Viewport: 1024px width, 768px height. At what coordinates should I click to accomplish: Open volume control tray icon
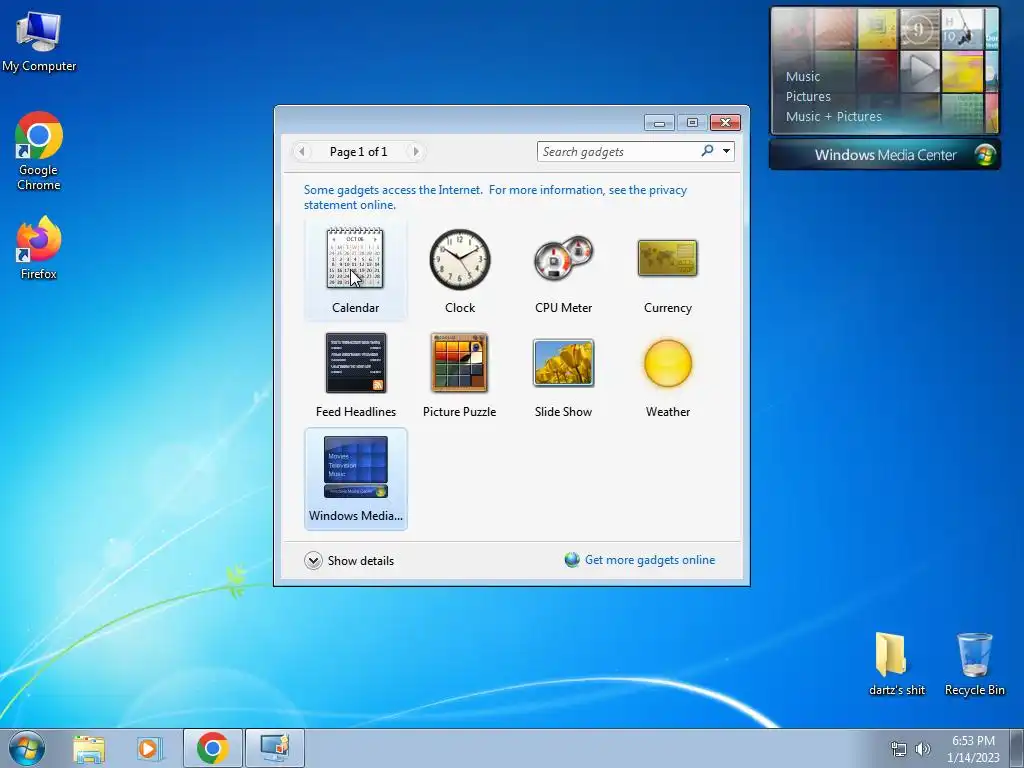tap(923, 749)
